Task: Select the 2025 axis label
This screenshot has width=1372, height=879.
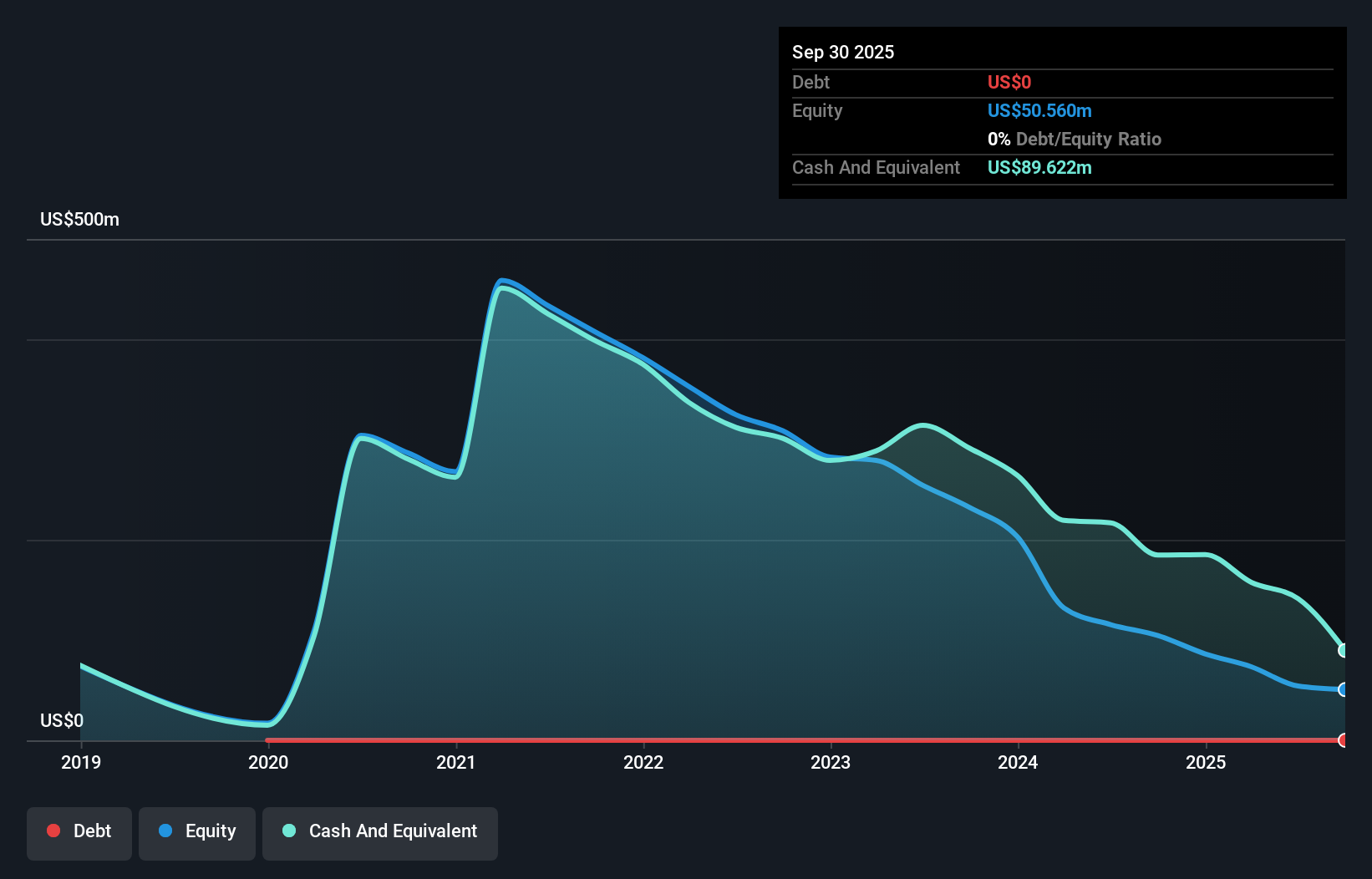Action: click(1206, 762)
